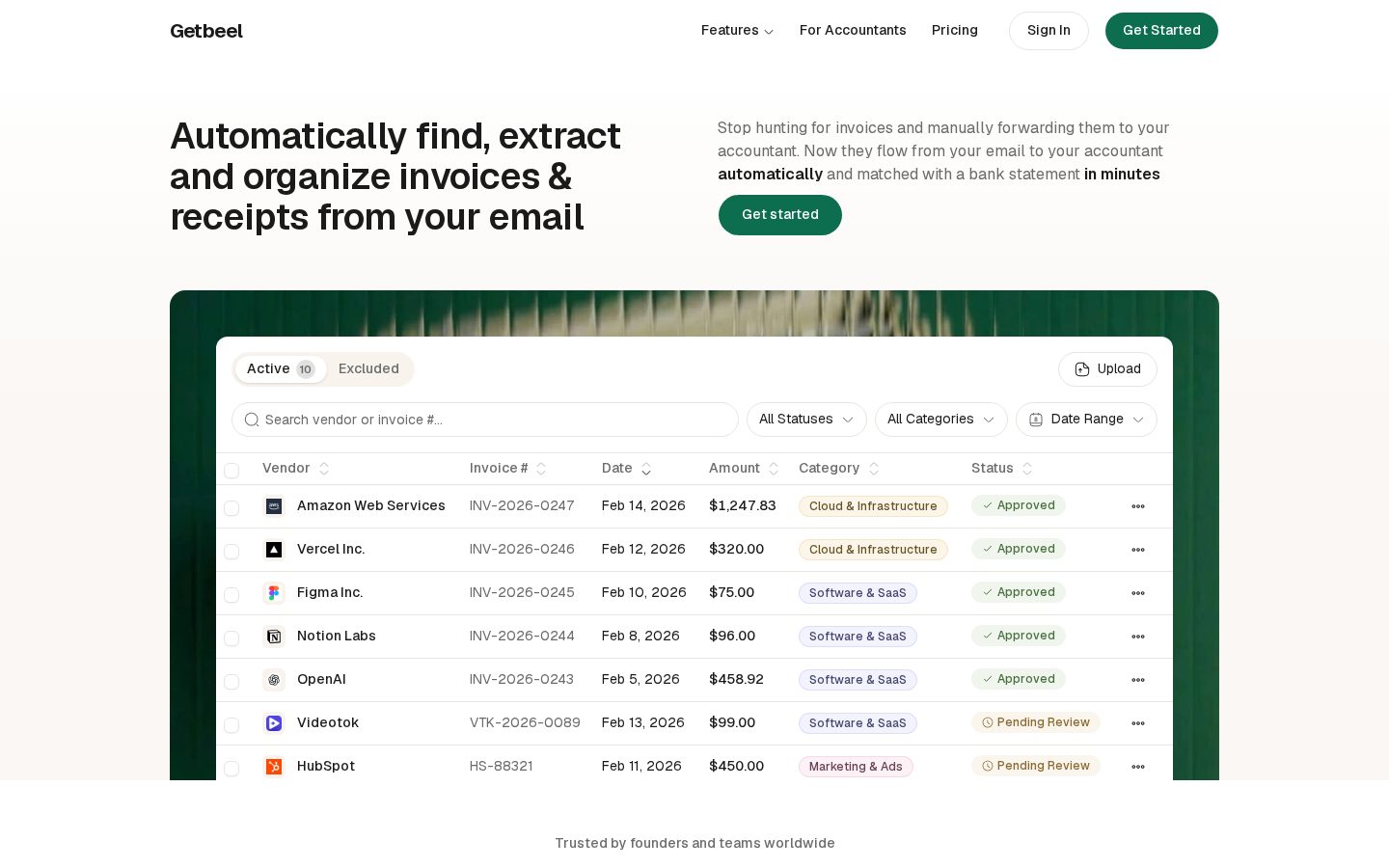This screenshot has height=868, width=1389.
Task: Open the For Accountants page
Action: coord(853,31)
